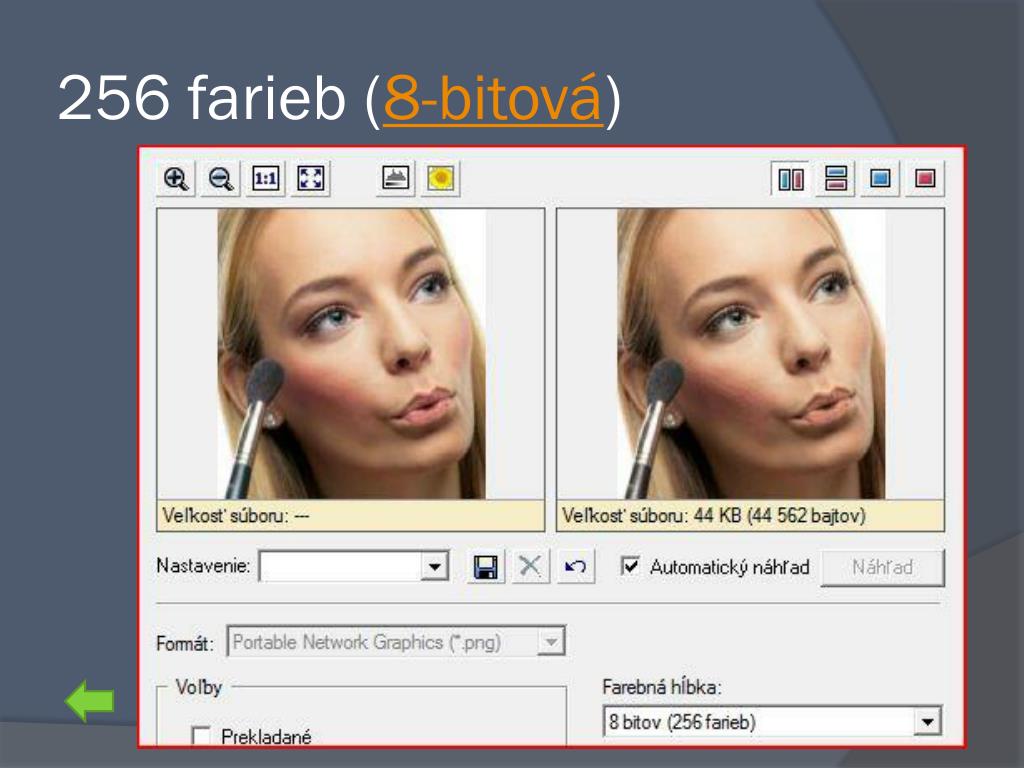The height and width of the screenshot is (768, 1024).
Task: Switch to horizontal stacked split view
Action: coord(836,178)
